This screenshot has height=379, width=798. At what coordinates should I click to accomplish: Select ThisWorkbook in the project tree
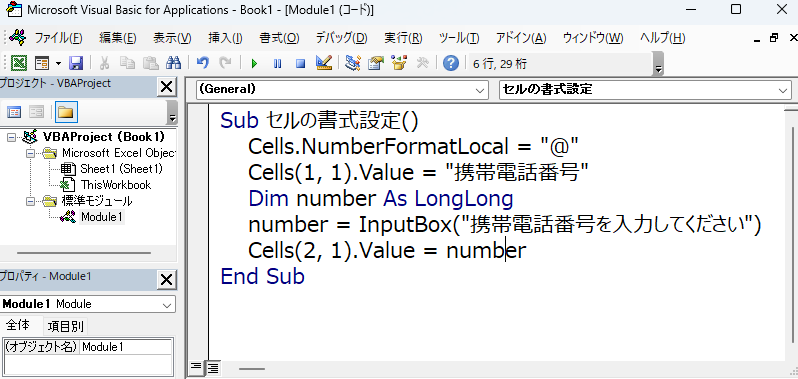click(x=116, y=185)
